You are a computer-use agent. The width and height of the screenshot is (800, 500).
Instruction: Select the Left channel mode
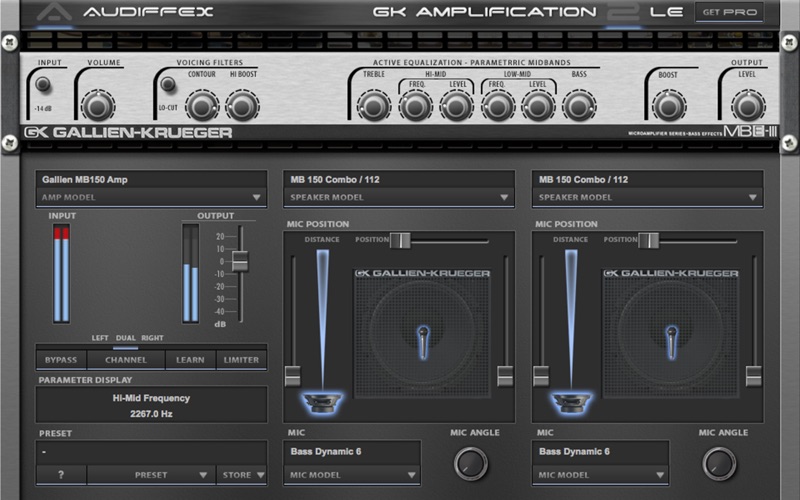coord(100,338)
